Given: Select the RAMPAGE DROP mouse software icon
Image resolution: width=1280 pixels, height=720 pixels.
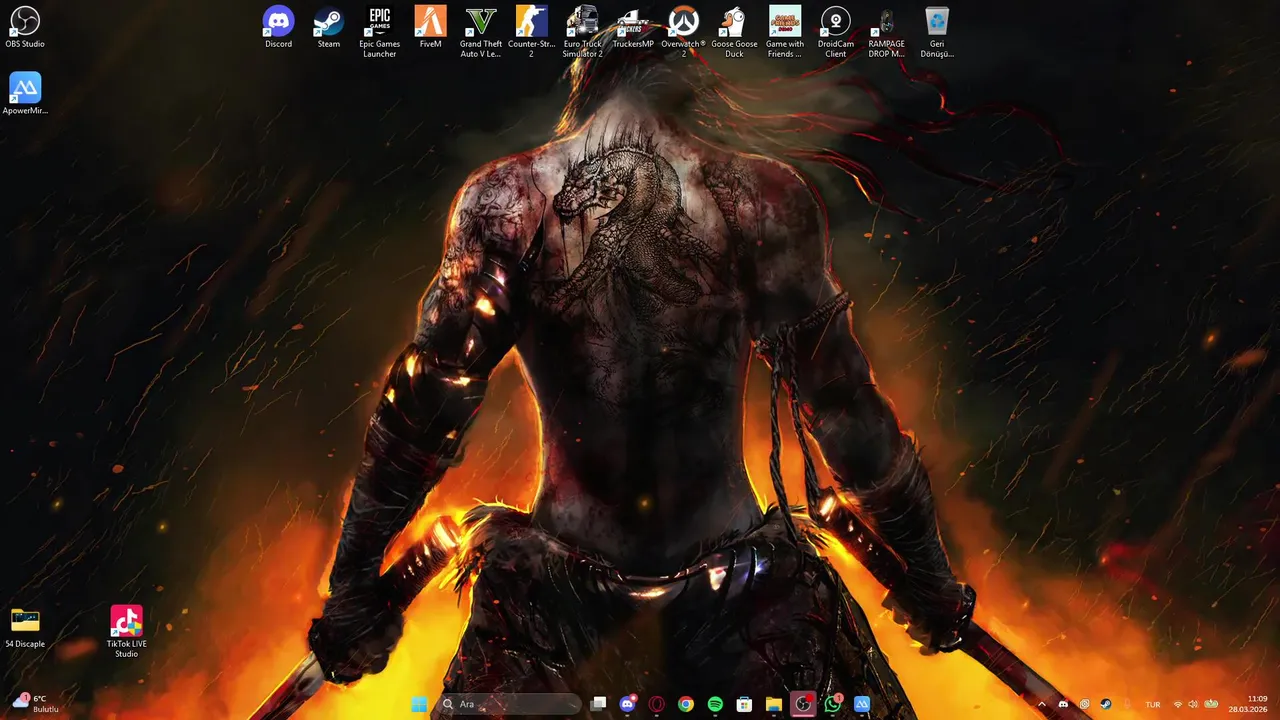Looking at the screenshot, I should pyautogui.click(x=886, y=32).
